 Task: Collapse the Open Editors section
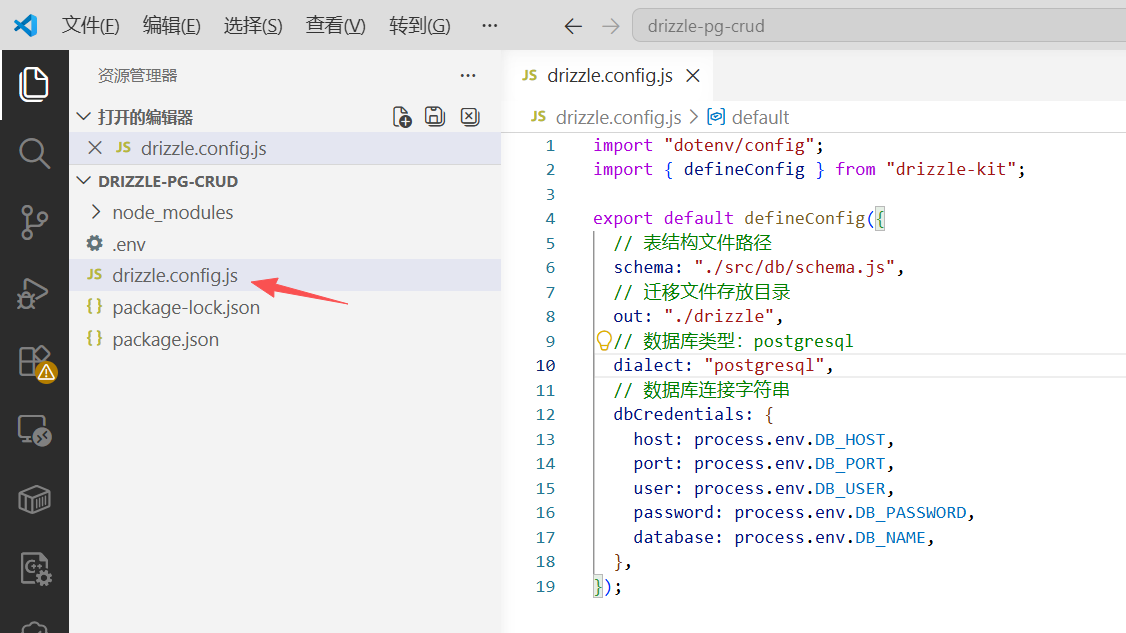tap(83, 116)
